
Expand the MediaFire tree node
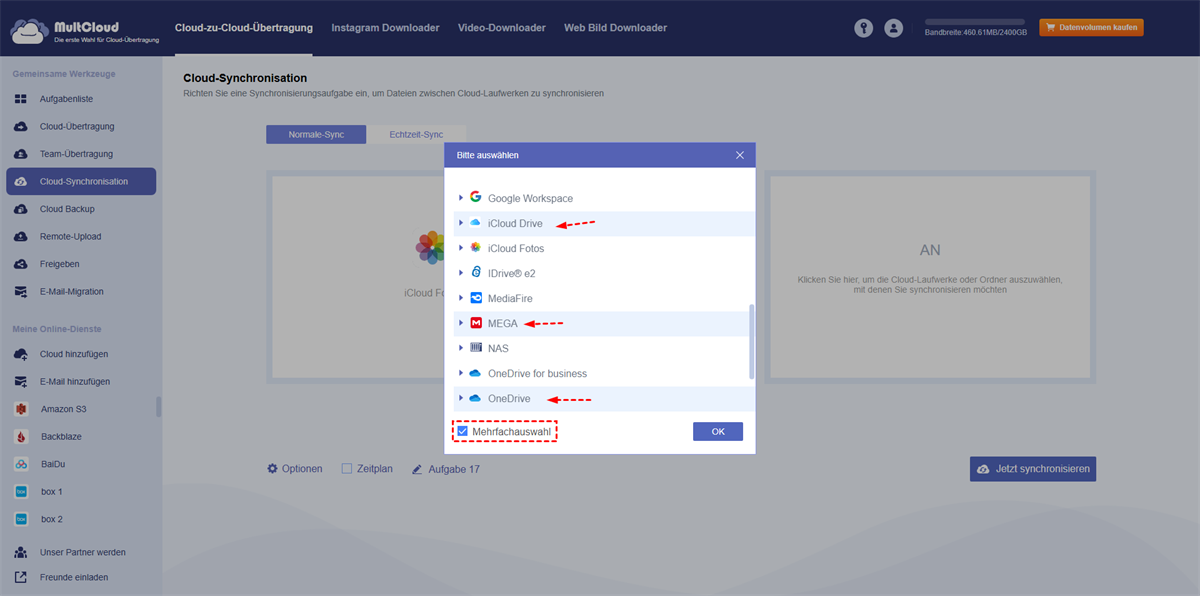coord(461,298)
